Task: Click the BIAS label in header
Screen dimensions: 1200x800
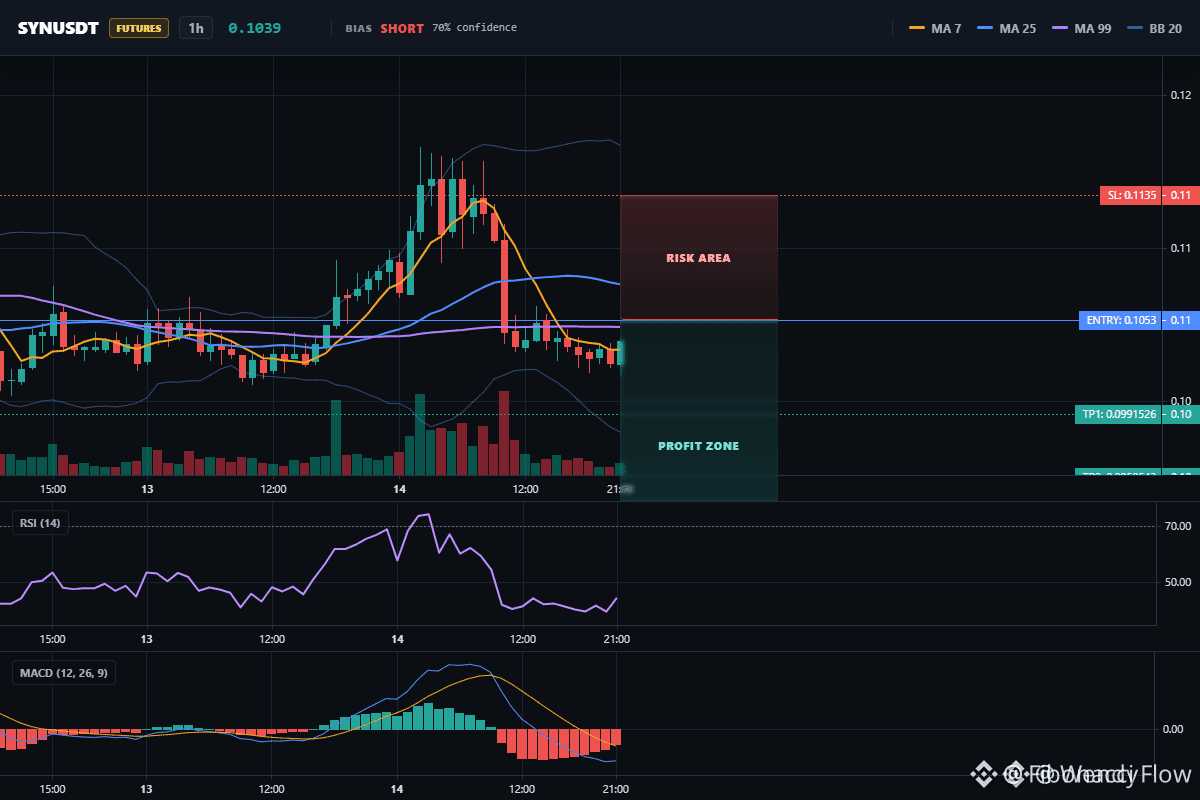Action: pyautogui.click(x=358, y=28)
